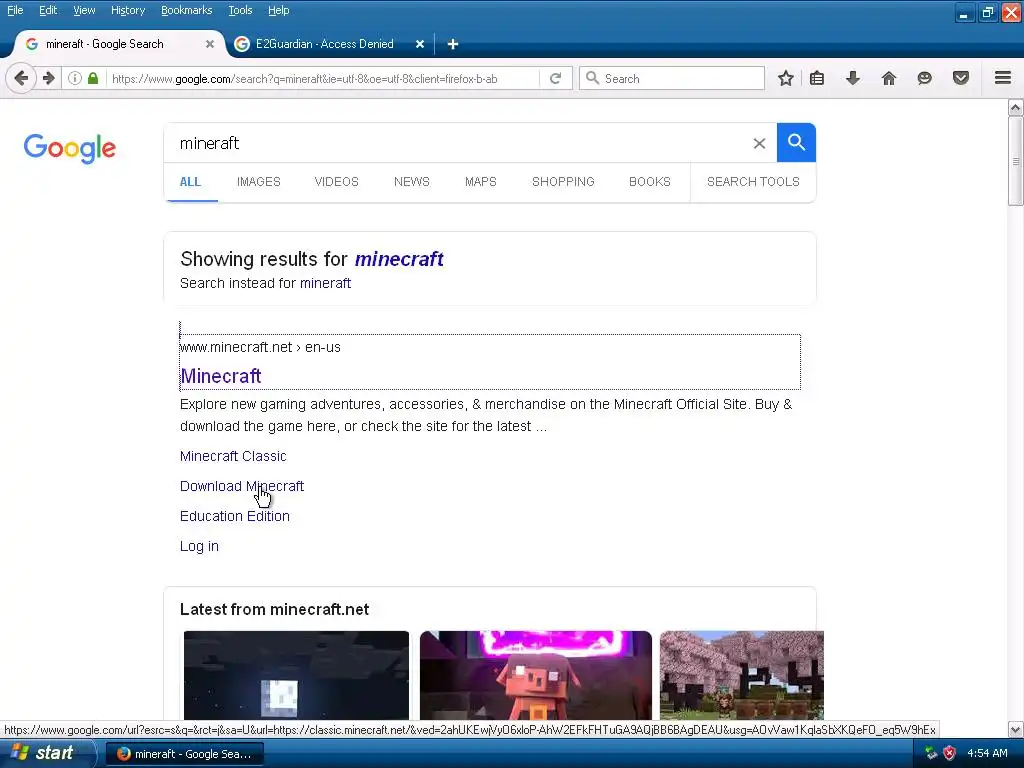Open SEARCH TOOLS options
The image size is (1024, 768).
[x=753, y=182]
